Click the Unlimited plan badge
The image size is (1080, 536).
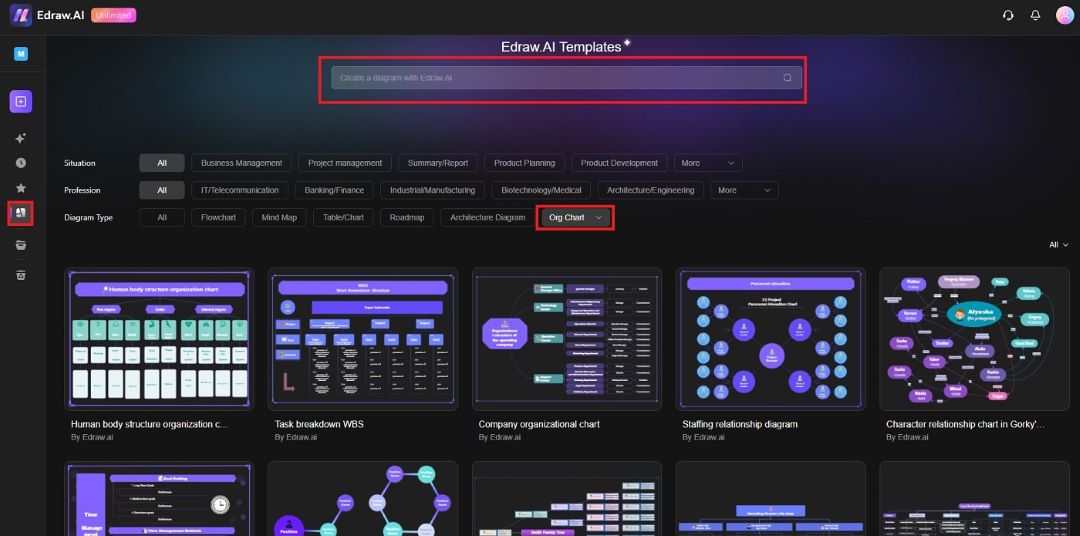(114, 15)
